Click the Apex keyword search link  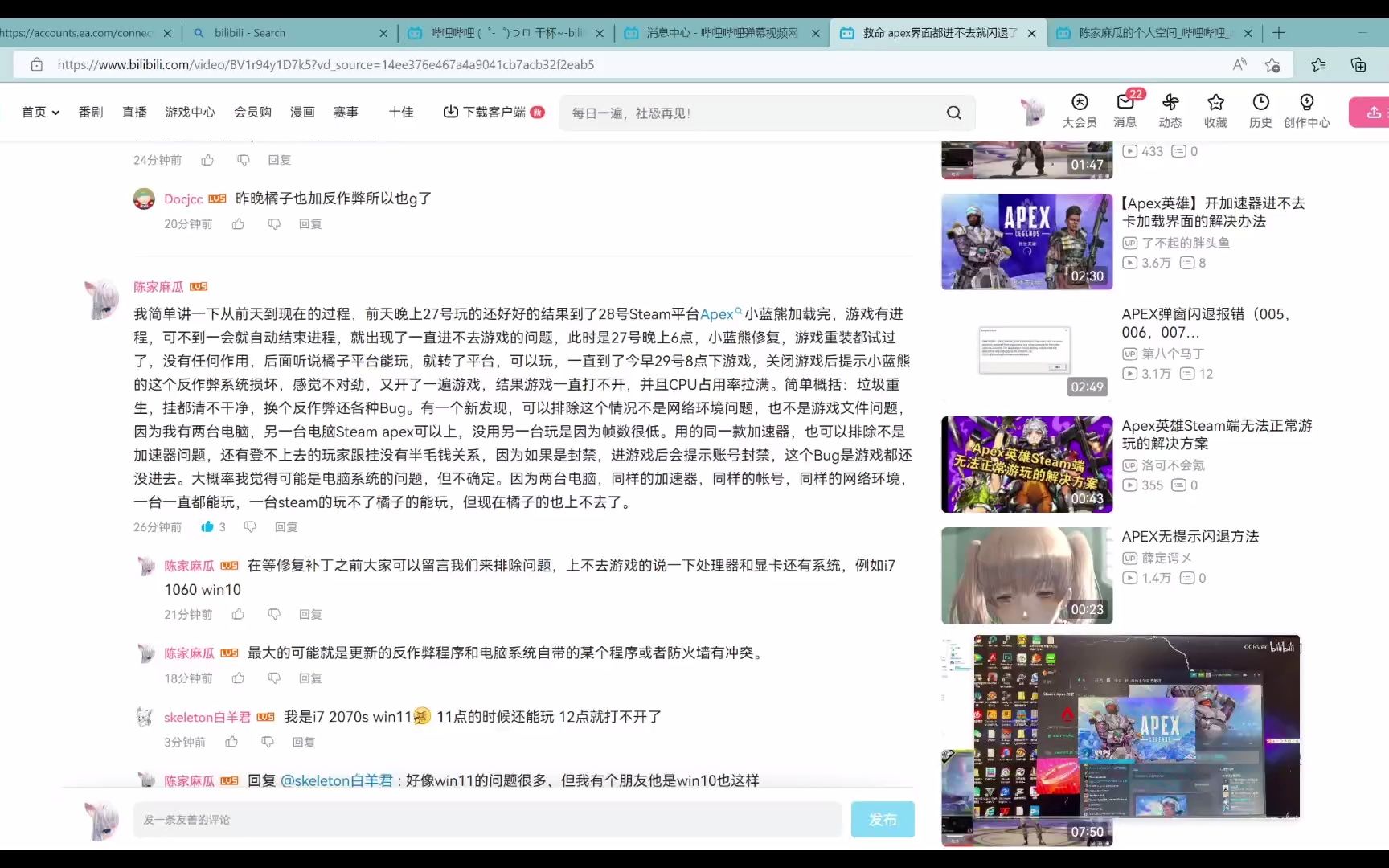coord(720,314)
